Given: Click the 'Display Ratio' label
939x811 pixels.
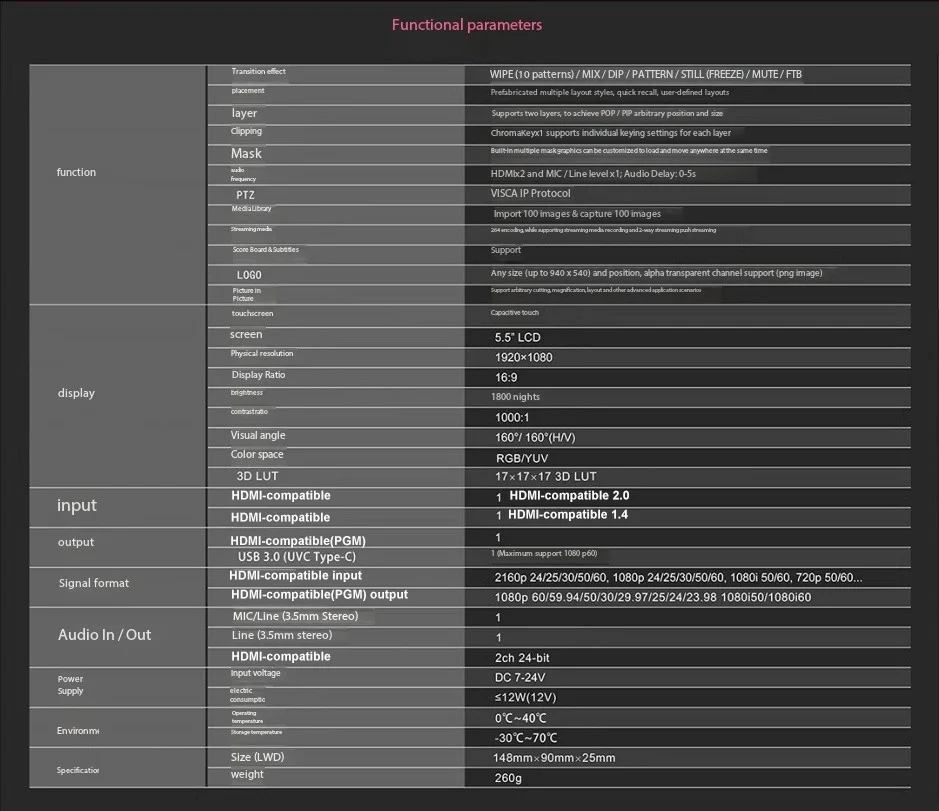Looking at the screenshot, I should [258, 375].
